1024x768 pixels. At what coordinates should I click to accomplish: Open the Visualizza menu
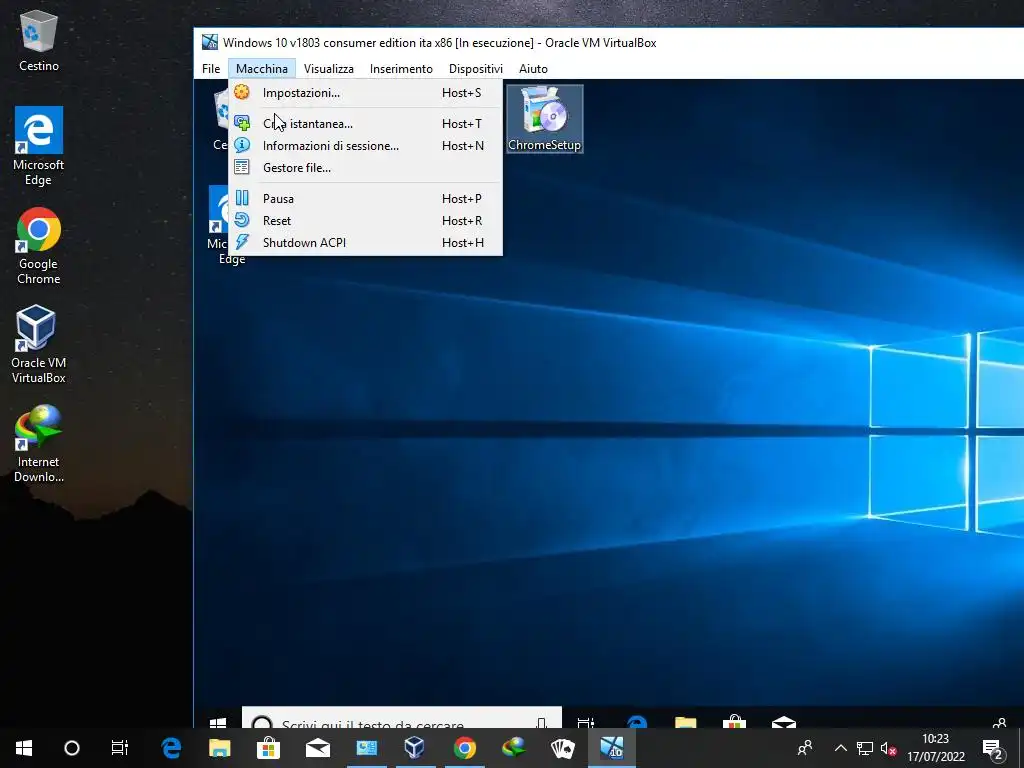click(328, 69)
